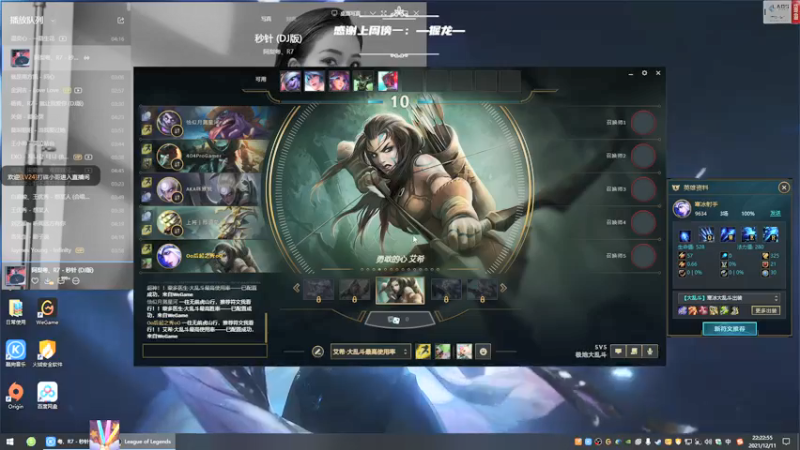Switch to music player taskbar item
The height and width of the screenshot is (450, 800).
(66, 441)
